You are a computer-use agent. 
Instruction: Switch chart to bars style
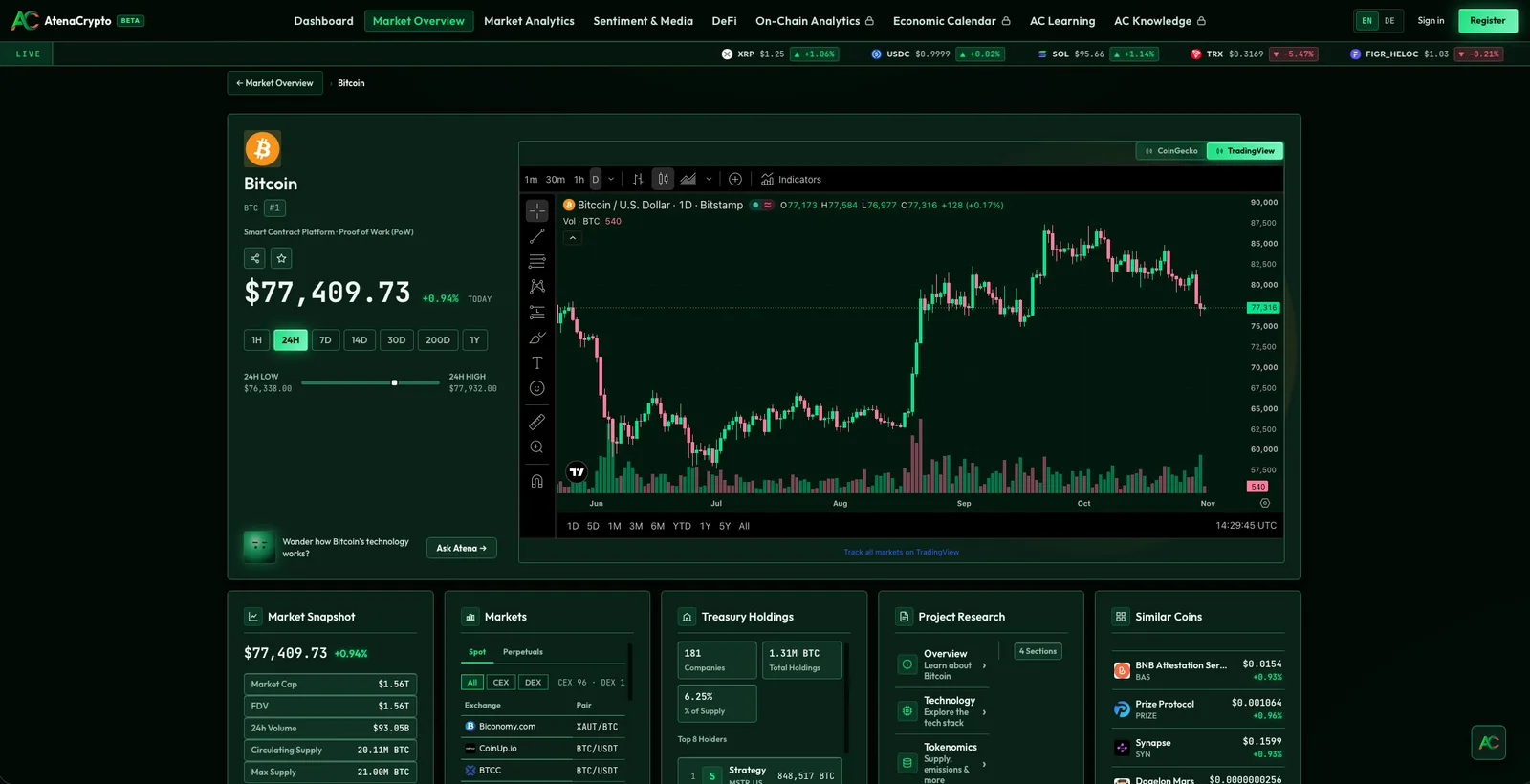[x=638, y=179]
